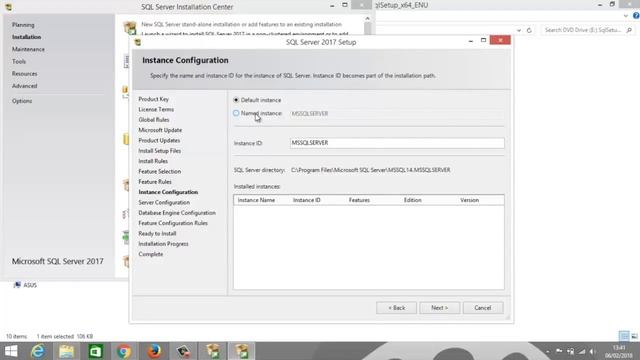The width and height of the screenshot is (640, 360).
Task: Click the Explorer help question mark icon
Action: coord(636,16)
